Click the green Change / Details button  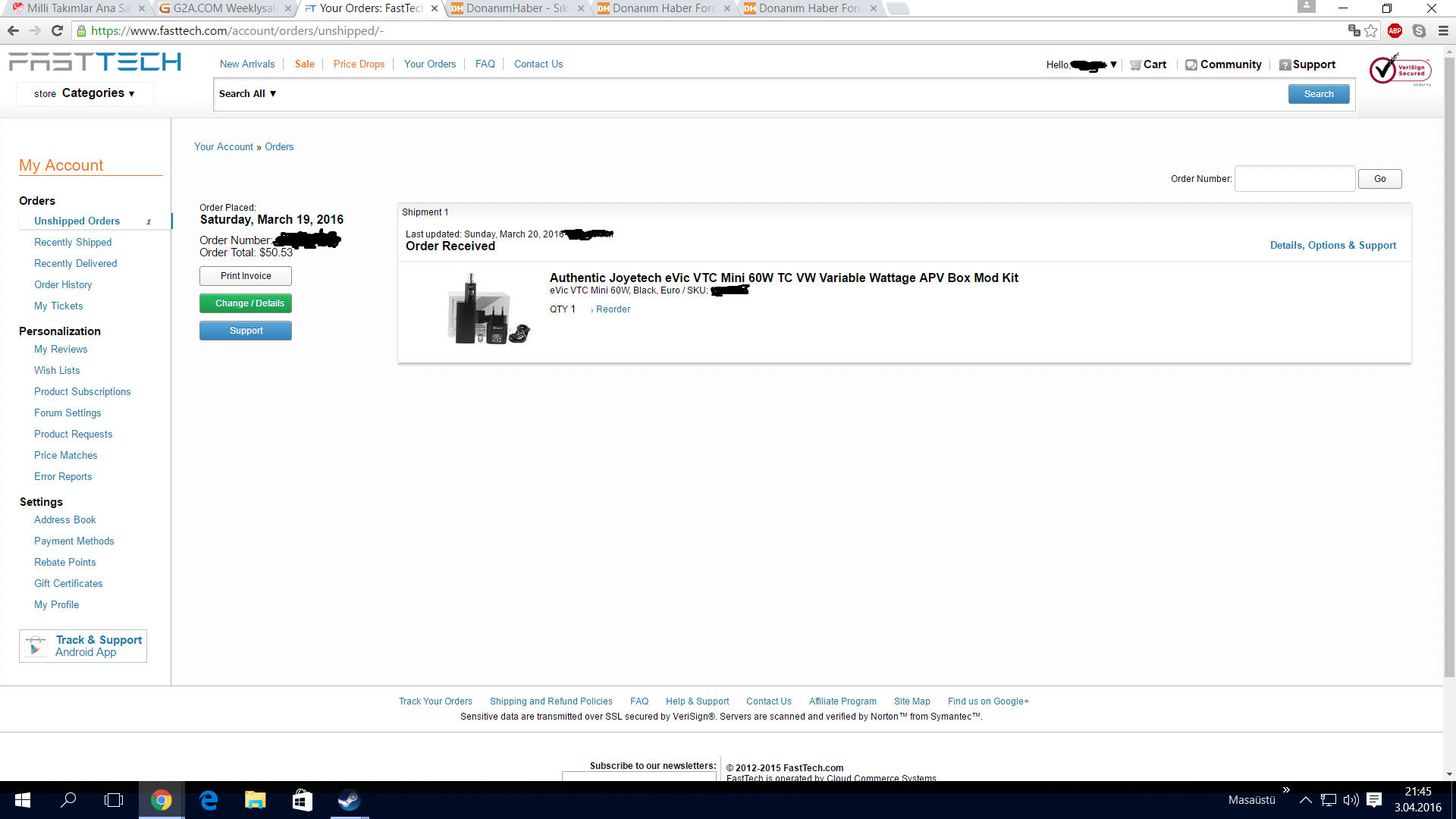[246, 303]
